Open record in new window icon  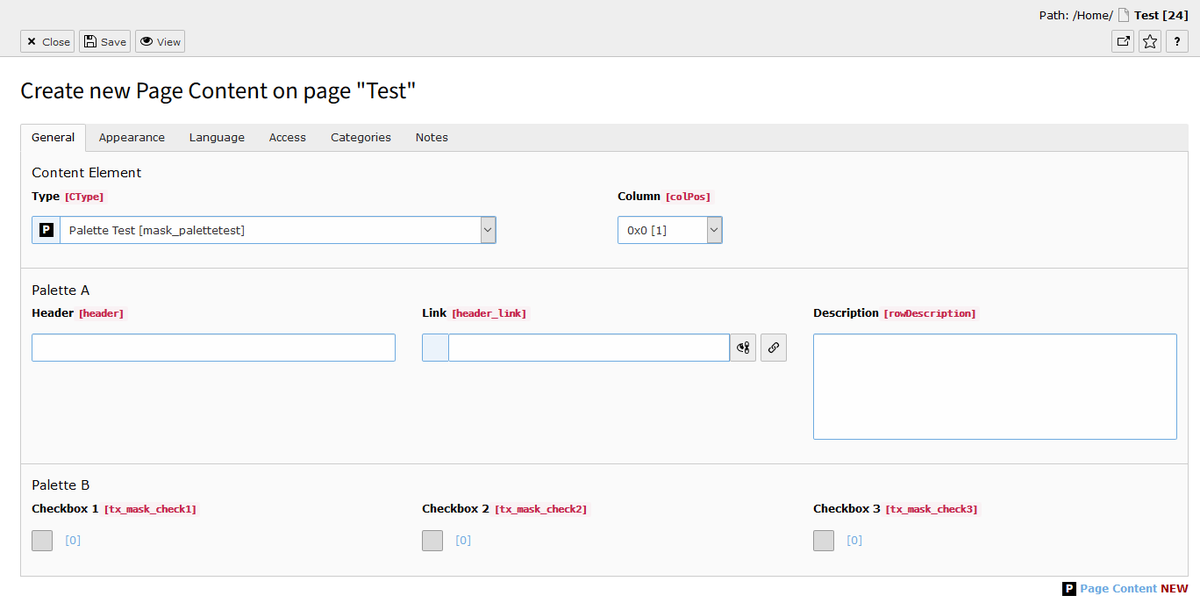coord(1123,42)
